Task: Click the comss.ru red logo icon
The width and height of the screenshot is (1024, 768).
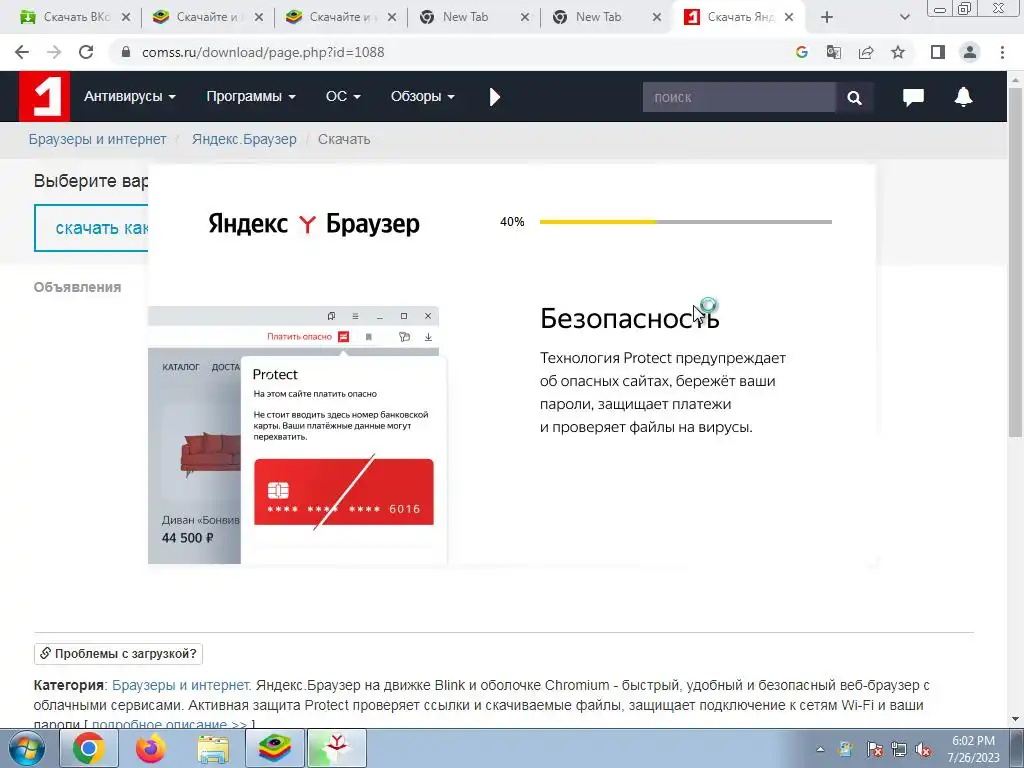Action: pos(44,97)
